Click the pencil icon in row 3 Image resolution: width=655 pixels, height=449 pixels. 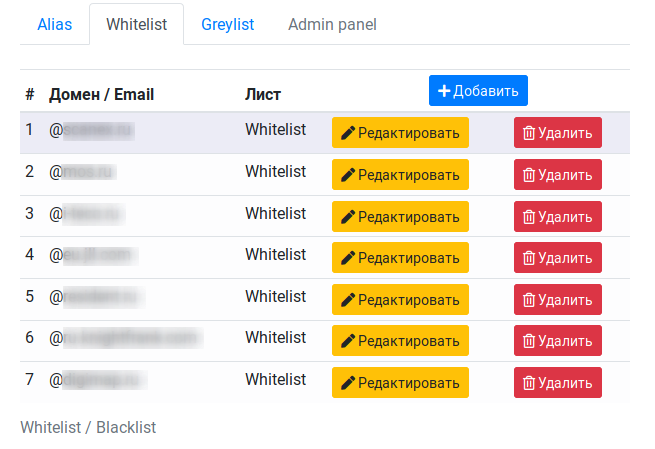tap(348, 217)
